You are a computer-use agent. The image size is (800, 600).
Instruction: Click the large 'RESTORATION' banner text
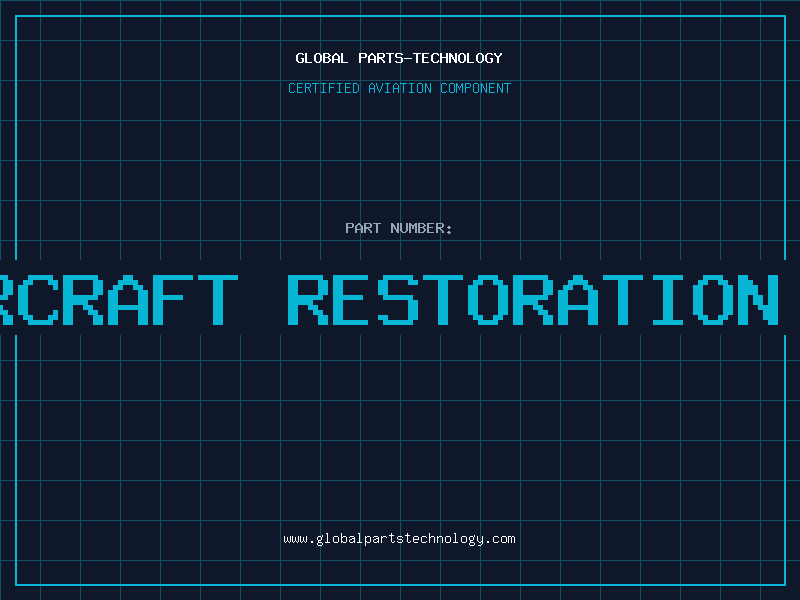(x=533, y=300)
